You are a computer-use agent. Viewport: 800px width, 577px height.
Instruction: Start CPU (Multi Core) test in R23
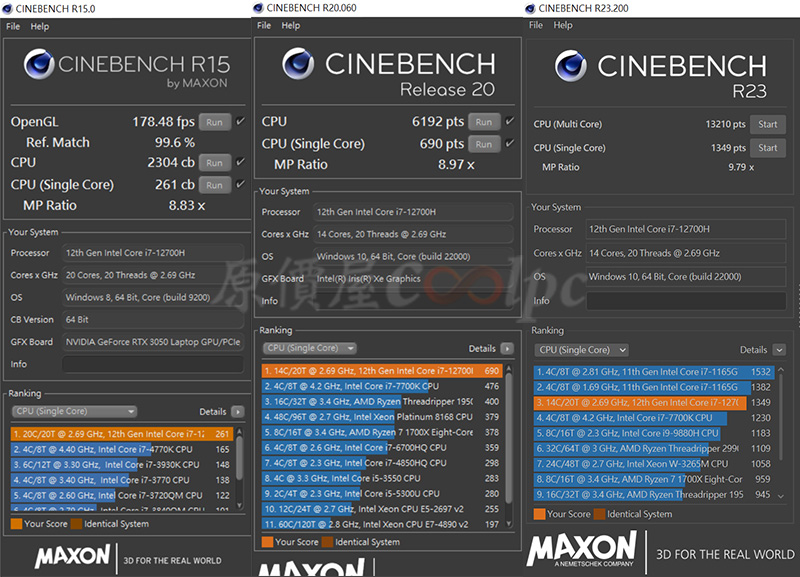tap(767, 124)
